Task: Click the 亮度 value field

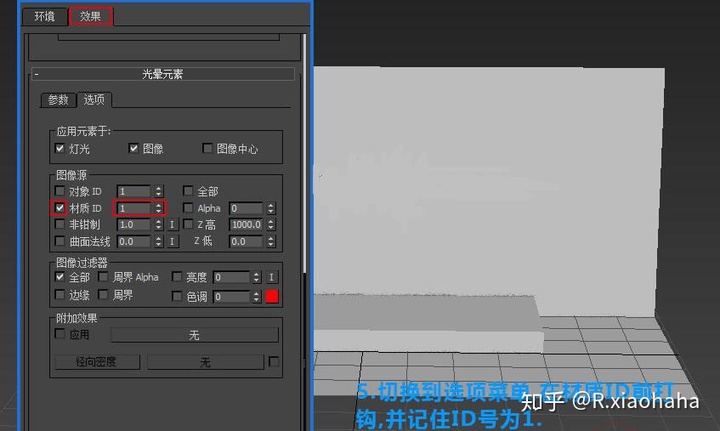Action: coord(231,277)
